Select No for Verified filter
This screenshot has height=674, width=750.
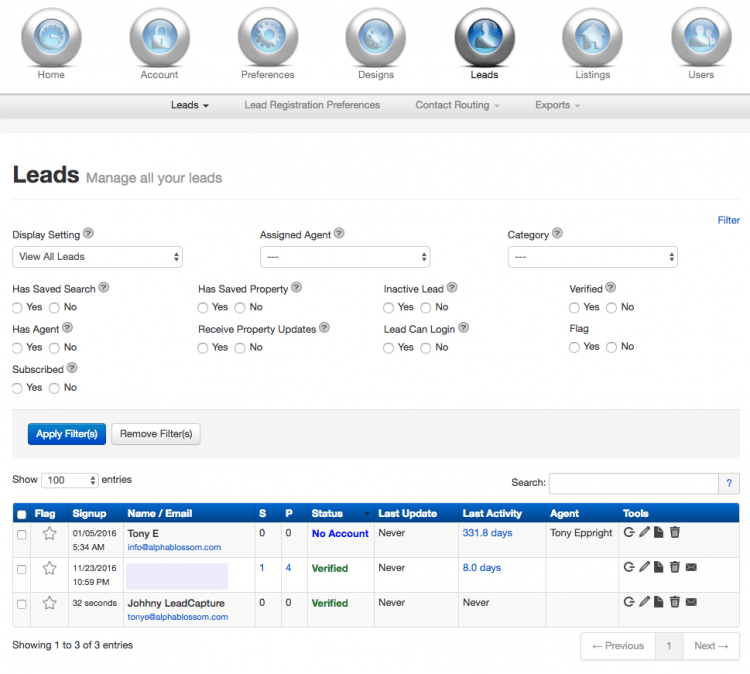point(611,308)
